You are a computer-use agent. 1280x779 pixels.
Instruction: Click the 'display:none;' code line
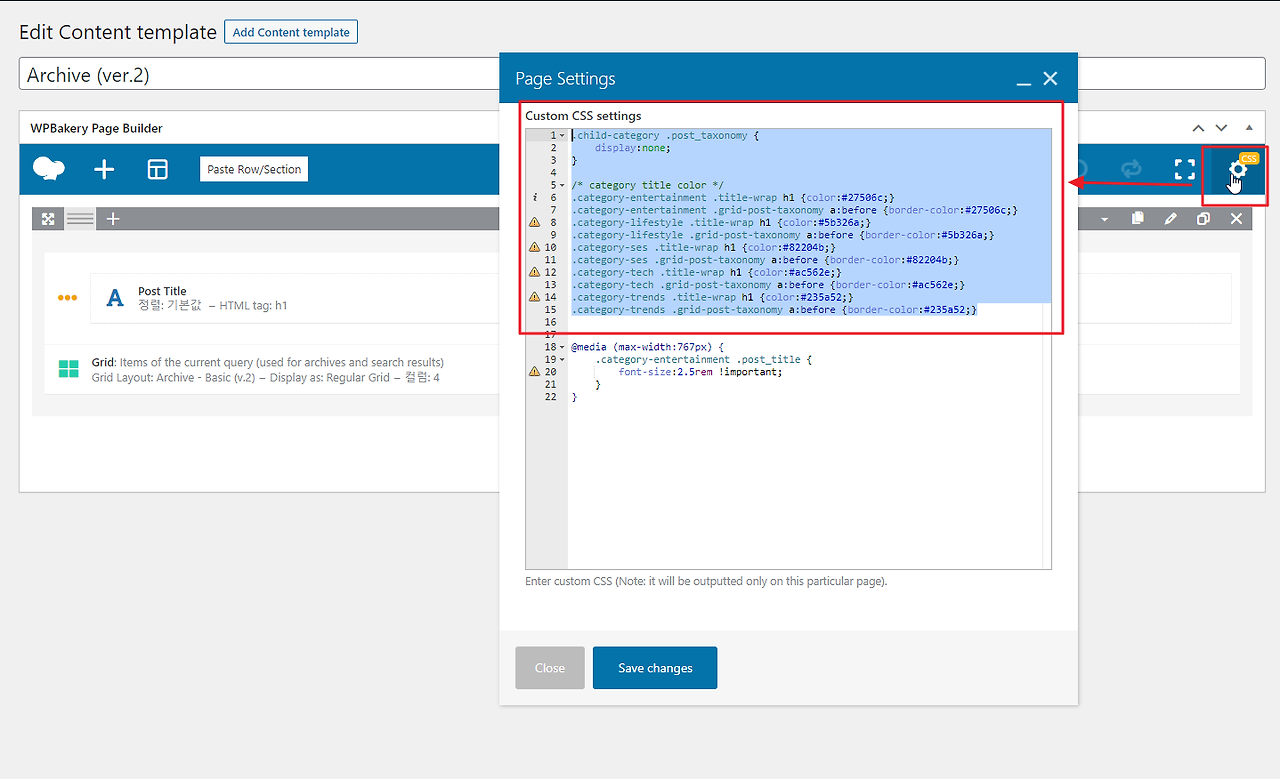point(632,148)
